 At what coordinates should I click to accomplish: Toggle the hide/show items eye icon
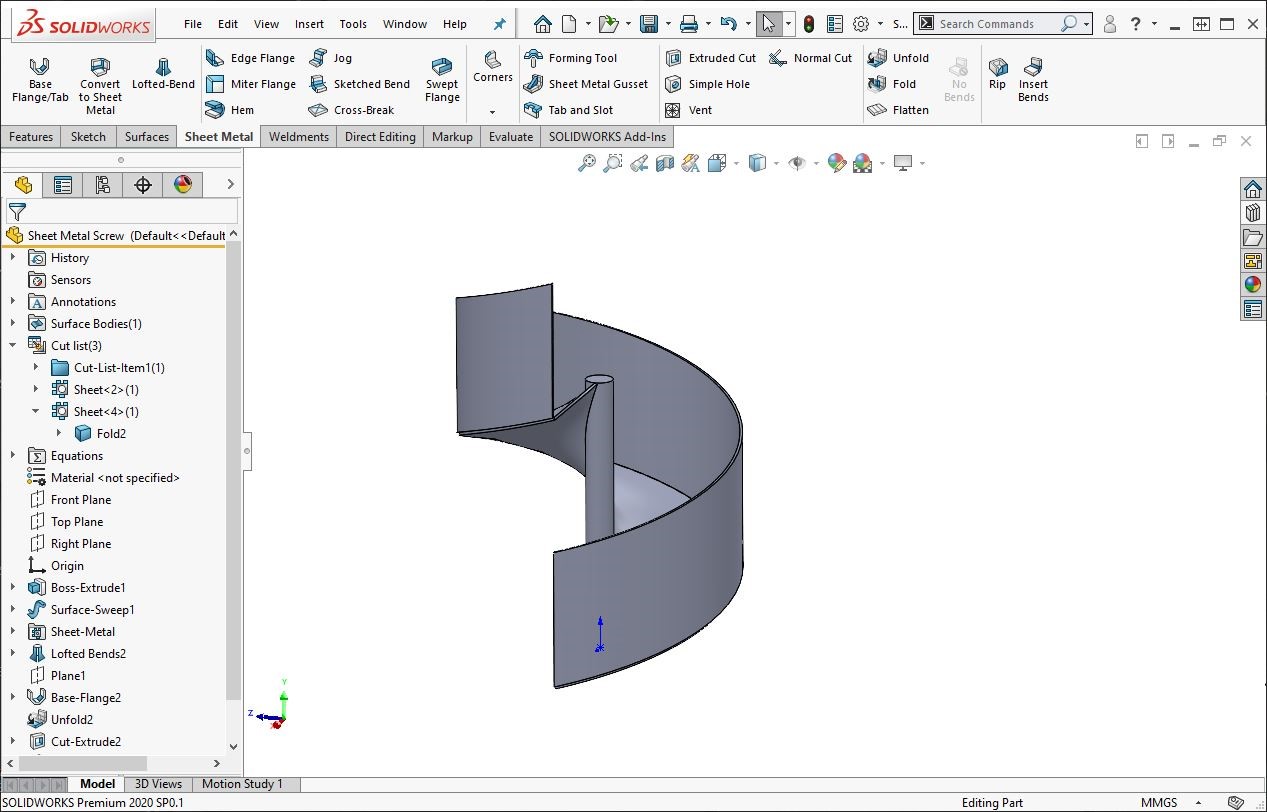coord(796,163)
